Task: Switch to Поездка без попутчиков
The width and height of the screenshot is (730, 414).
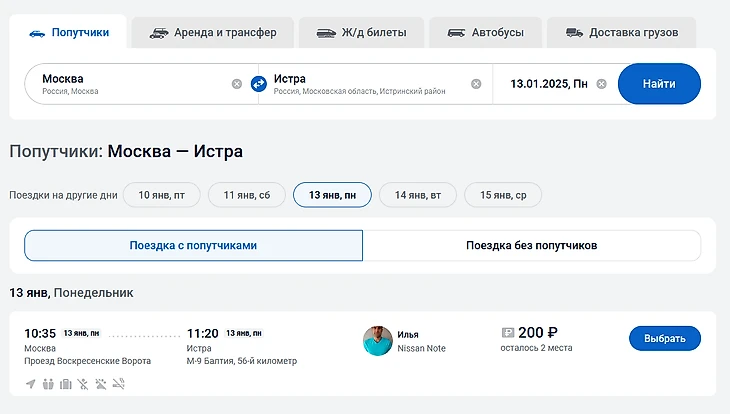Action: (531, 245)
